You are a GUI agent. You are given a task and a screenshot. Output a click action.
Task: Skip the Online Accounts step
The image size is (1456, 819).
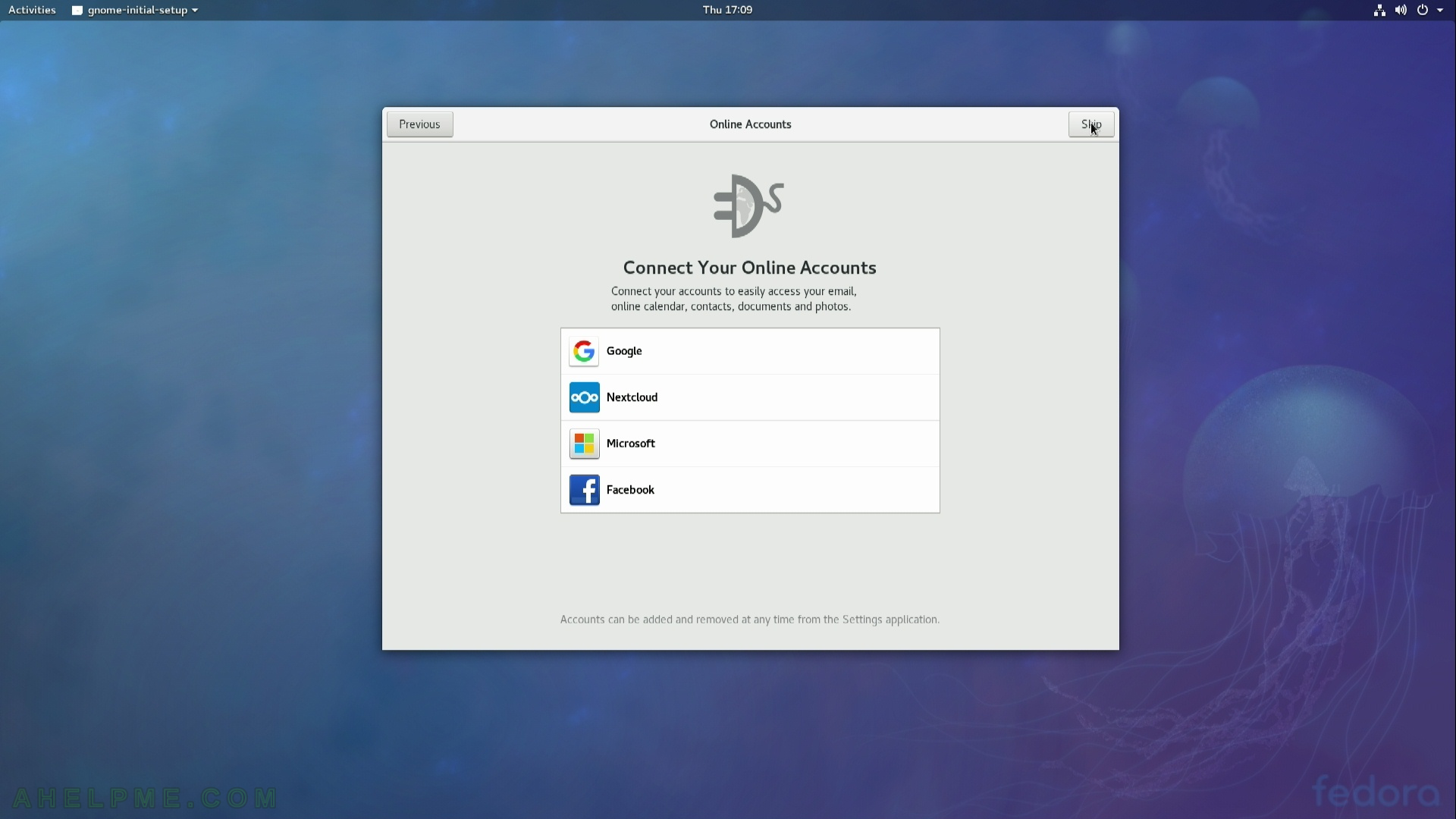pos(1091,124)
